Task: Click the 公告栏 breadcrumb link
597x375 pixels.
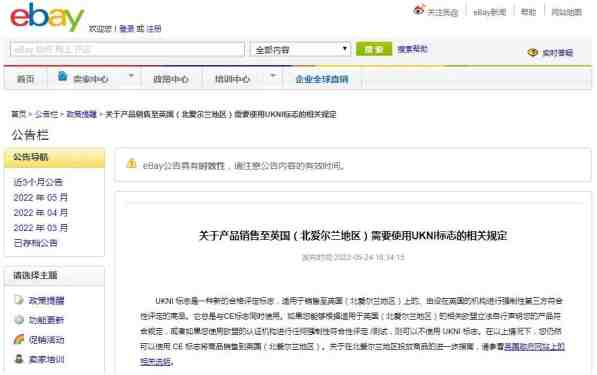Action: tap(46, 114)
